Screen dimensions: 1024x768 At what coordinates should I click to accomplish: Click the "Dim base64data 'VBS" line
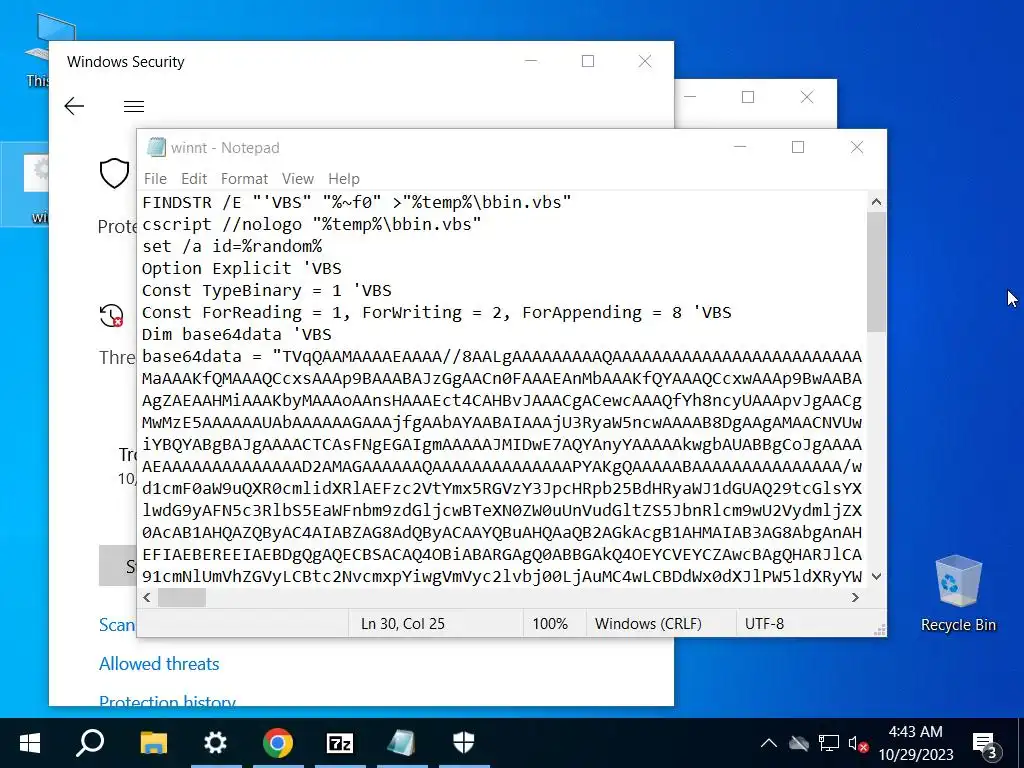point(236,334)
